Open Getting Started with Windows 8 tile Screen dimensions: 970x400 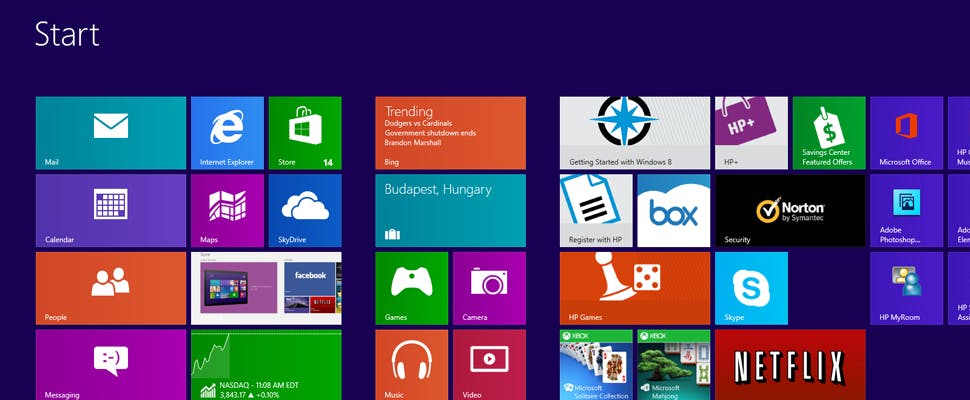click(x=635, y=133)
